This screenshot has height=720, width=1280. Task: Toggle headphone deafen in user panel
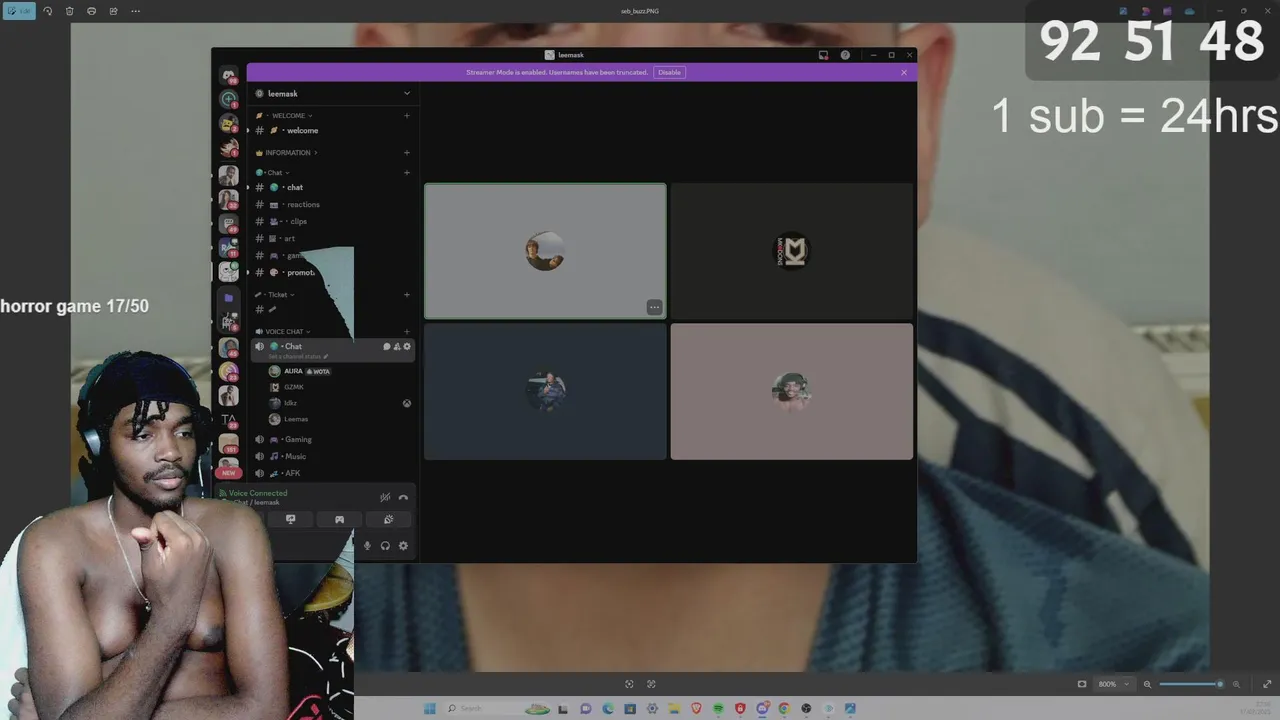point(385,546)
